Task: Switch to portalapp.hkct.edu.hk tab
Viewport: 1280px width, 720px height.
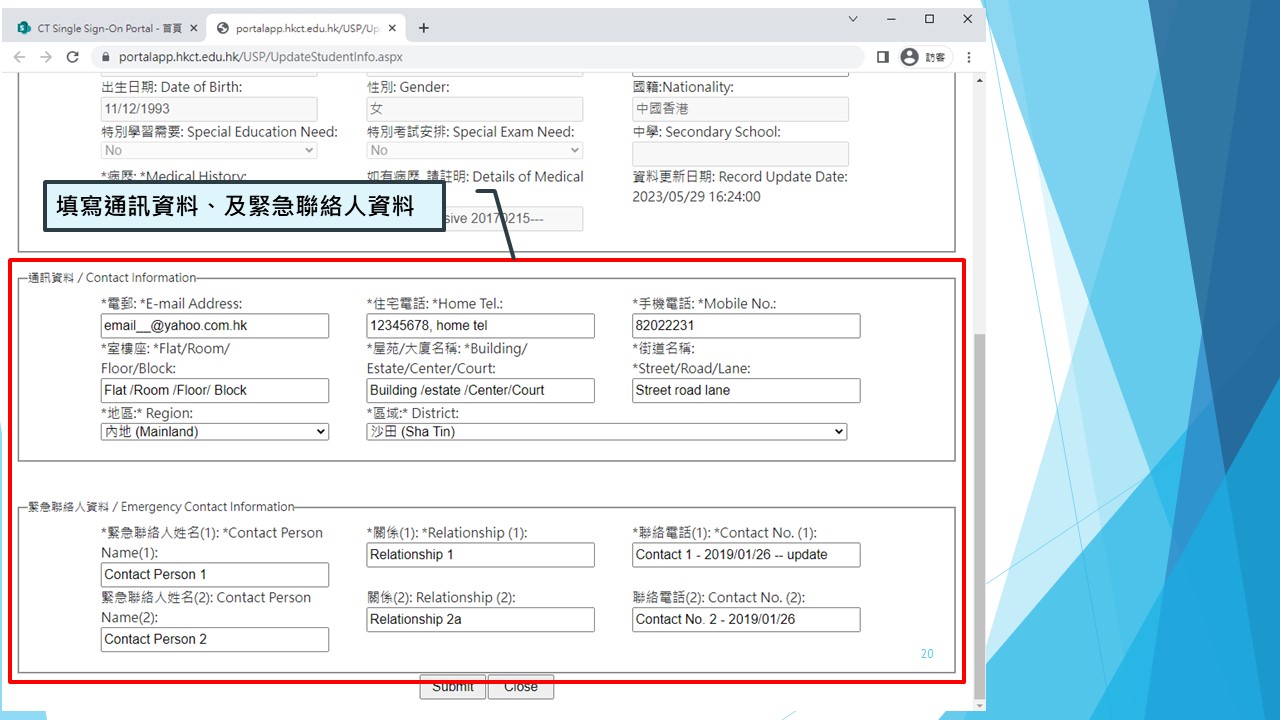Action: [x=306, y=28]
